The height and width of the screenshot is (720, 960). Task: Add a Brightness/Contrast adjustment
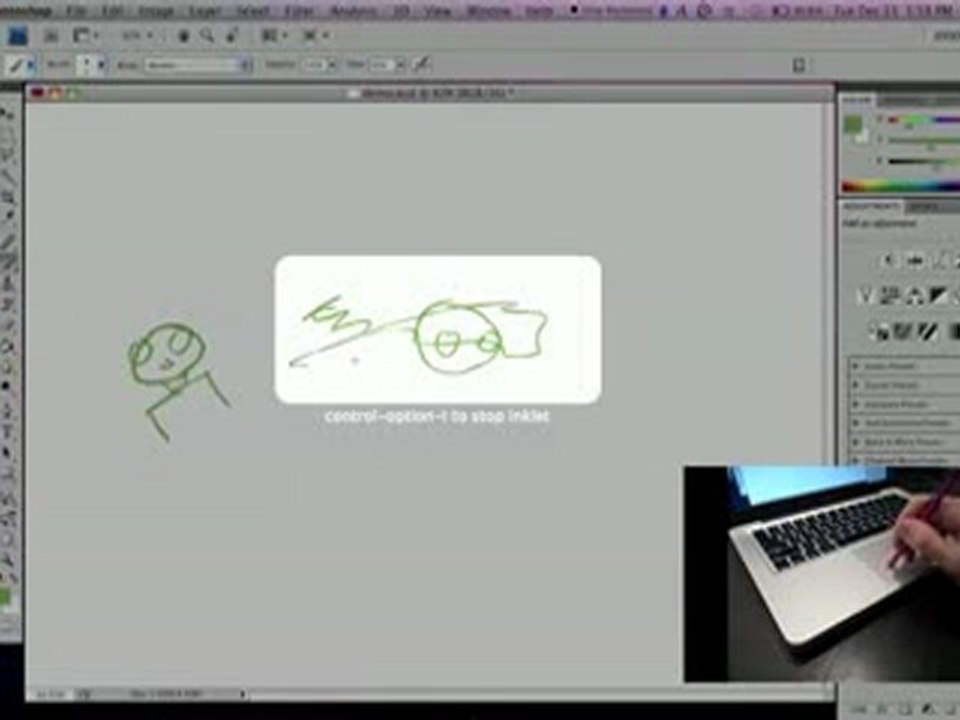(x=889, y=261)
